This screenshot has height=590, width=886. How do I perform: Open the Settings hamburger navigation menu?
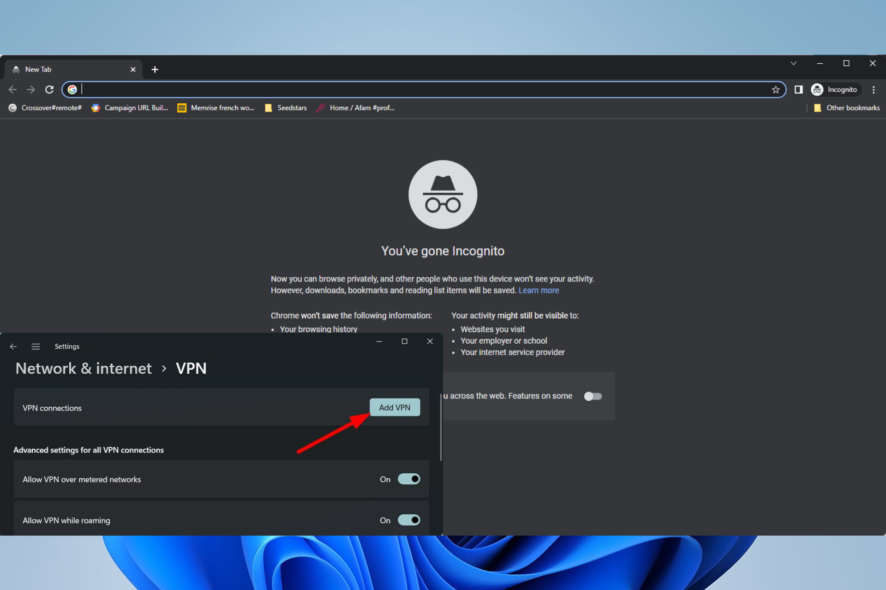pyautogui.click(x=36, y=346)
